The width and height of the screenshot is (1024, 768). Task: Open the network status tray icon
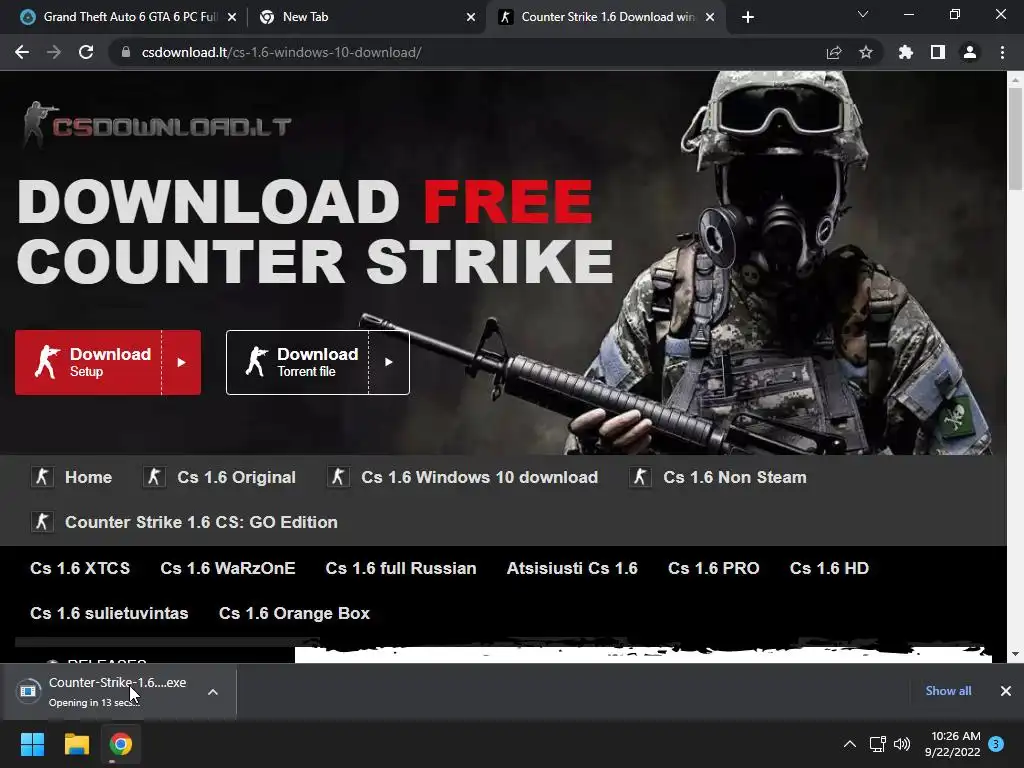click(x=878, y=744)
